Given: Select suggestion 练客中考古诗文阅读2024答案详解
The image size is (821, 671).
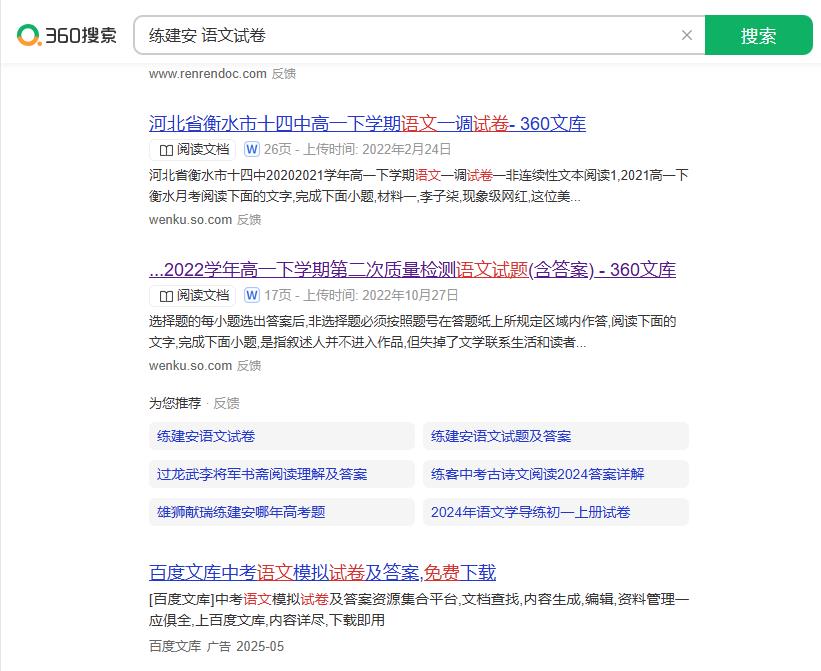Looking at the screenshot, I should click(x=556, y=474).
